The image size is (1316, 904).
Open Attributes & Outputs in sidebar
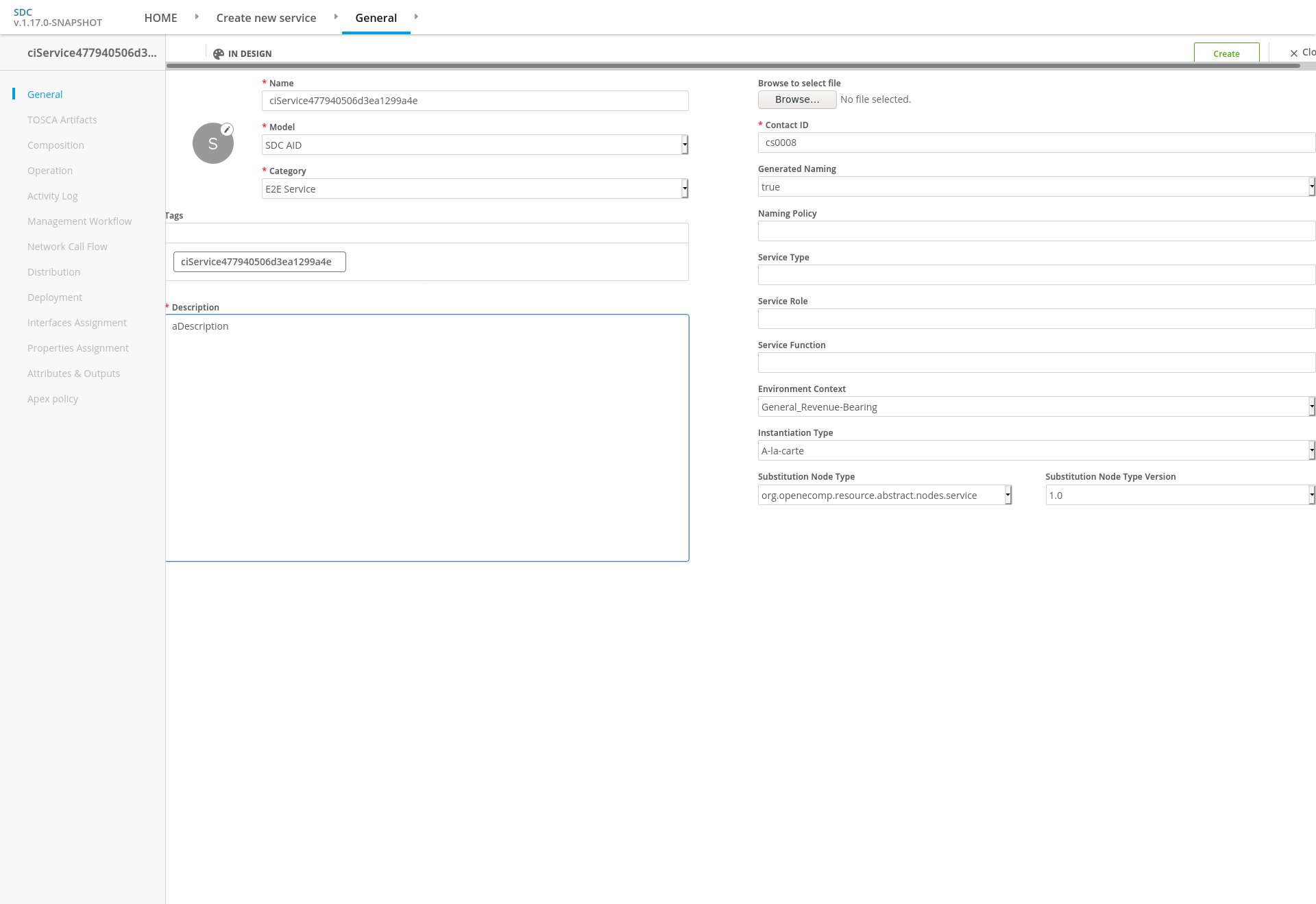point(73,374)
